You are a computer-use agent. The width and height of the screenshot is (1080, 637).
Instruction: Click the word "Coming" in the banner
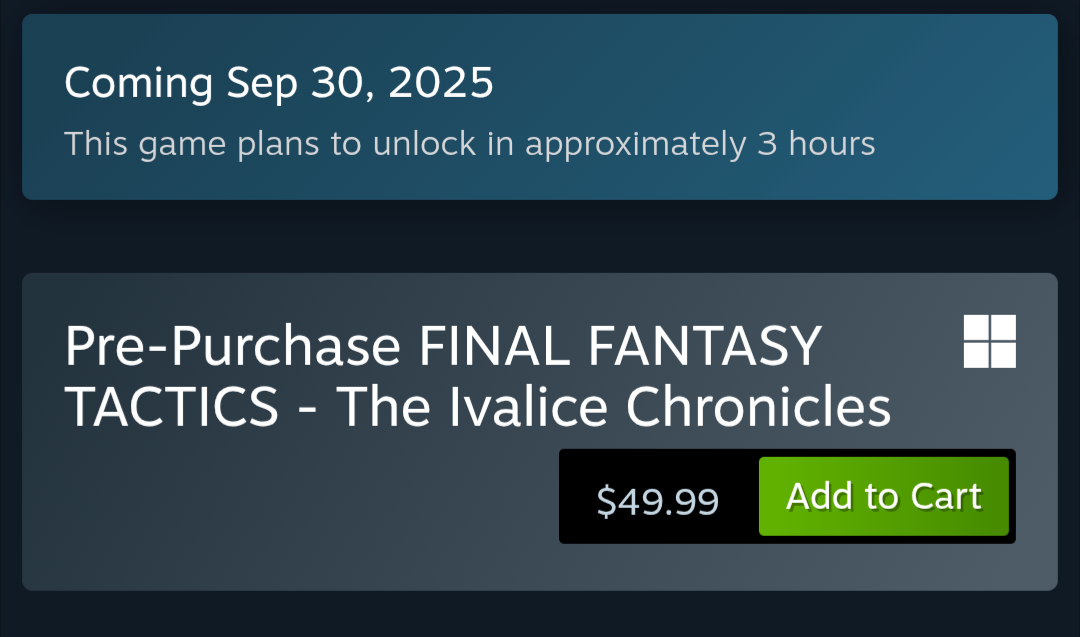138,84
